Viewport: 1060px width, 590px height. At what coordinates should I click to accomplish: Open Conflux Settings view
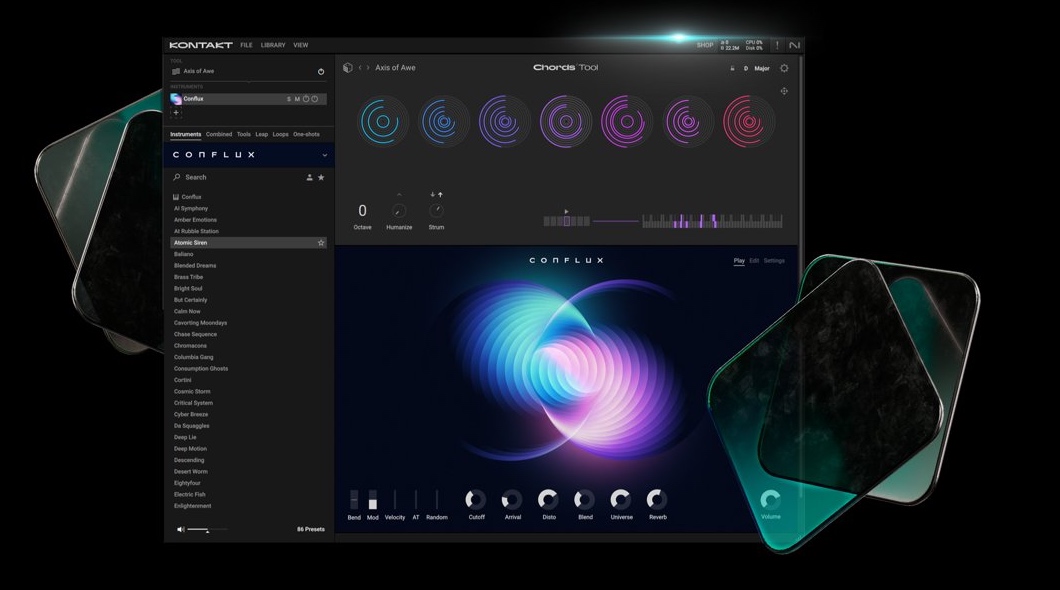click(x=774, y=261)
